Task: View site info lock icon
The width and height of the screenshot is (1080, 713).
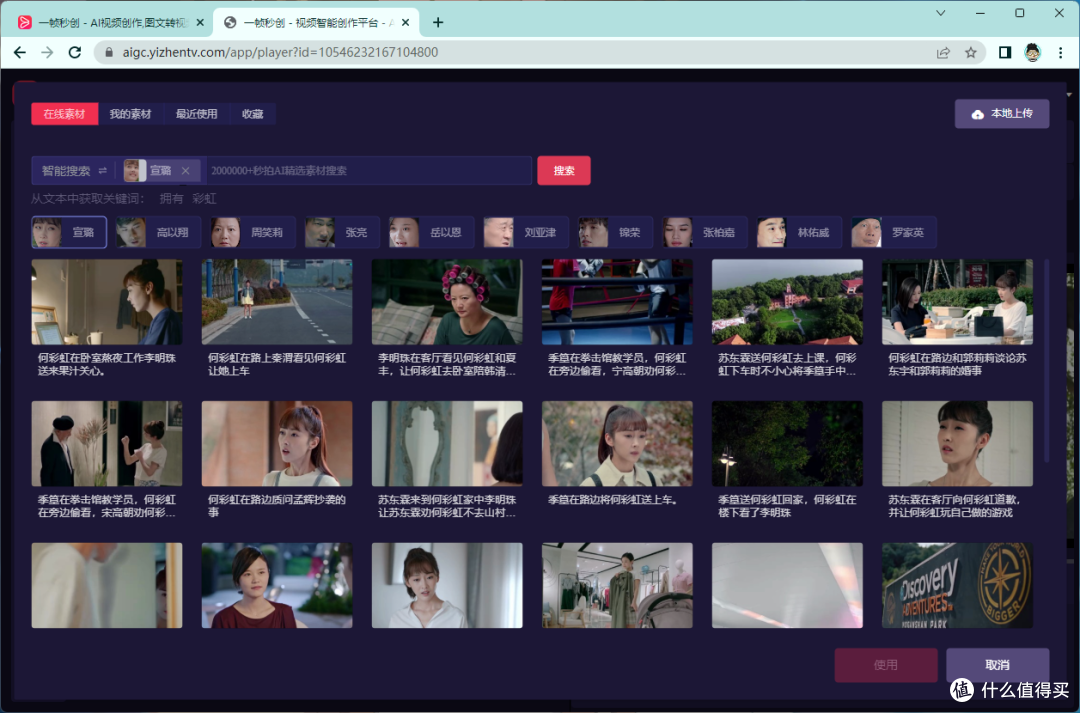Action: [x=108, y=52]
